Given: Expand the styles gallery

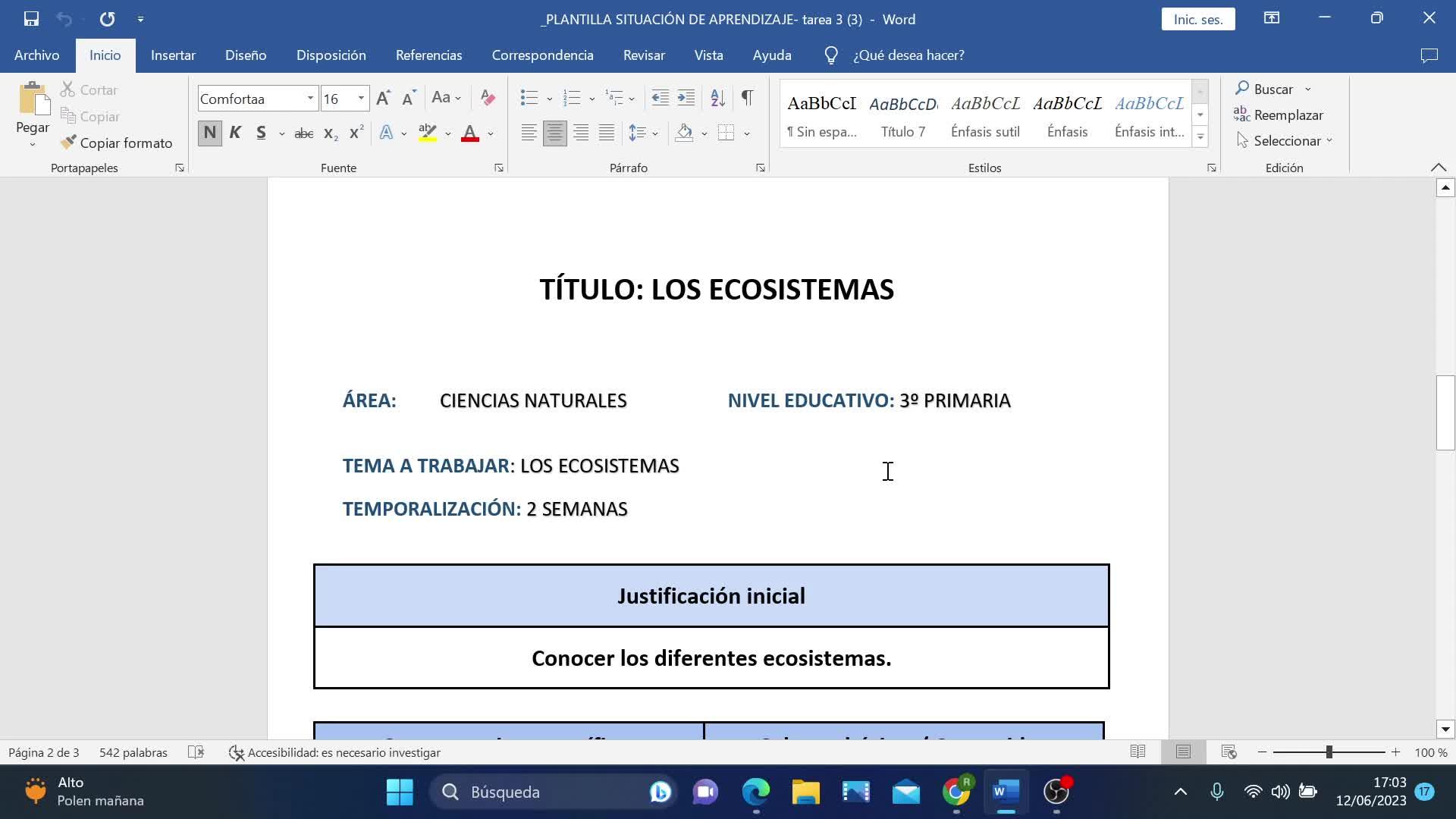Looking at the screenshot, I should pos(1200,138).
